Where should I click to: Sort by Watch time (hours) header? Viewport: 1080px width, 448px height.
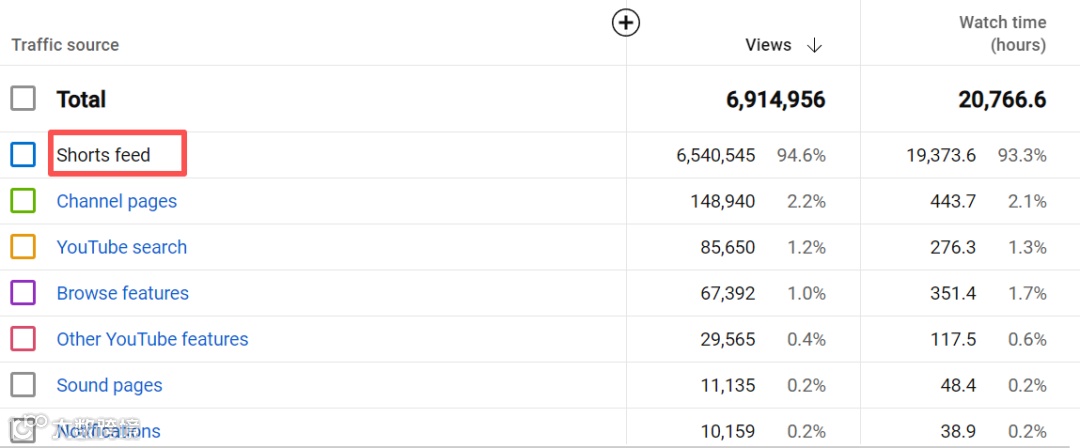click(1002, 34)
